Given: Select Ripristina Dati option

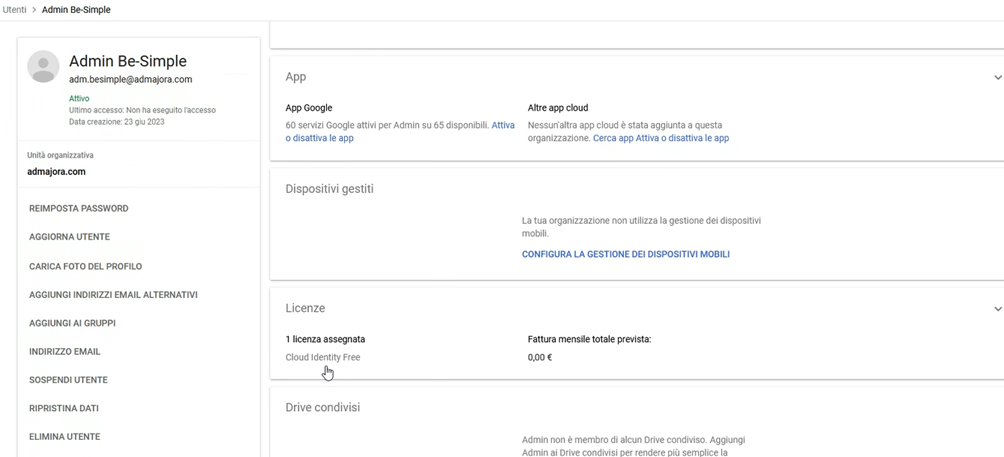Looking at the screenshot, I should coord(64,408).
